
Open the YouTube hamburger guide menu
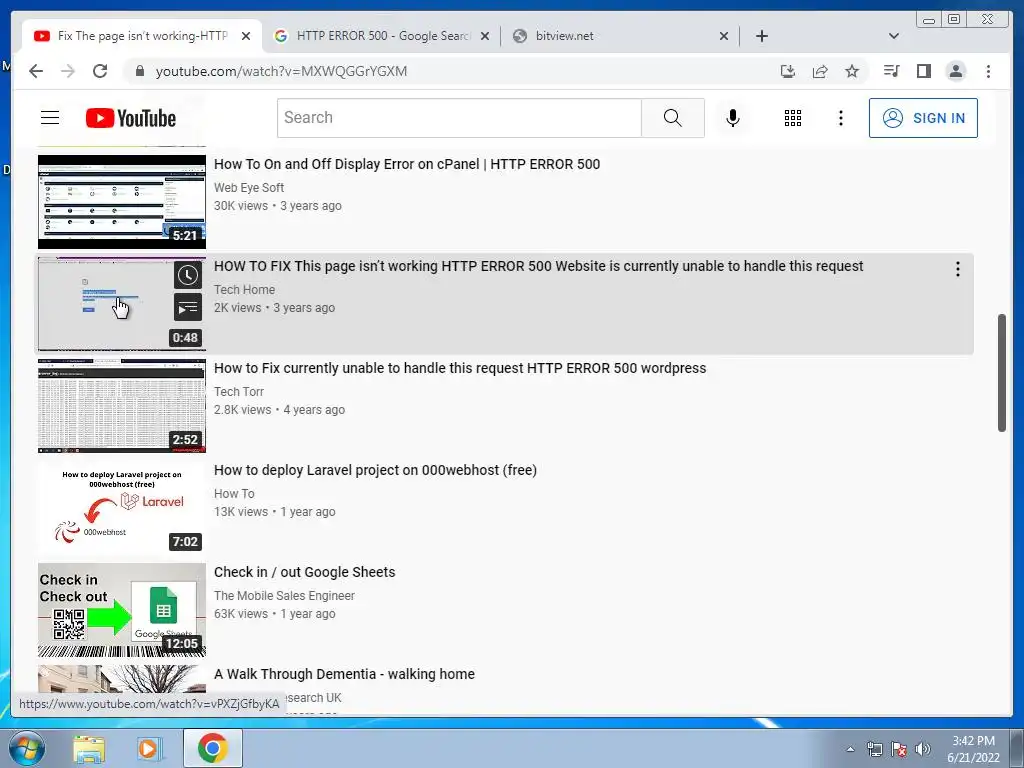click(50, 118)
